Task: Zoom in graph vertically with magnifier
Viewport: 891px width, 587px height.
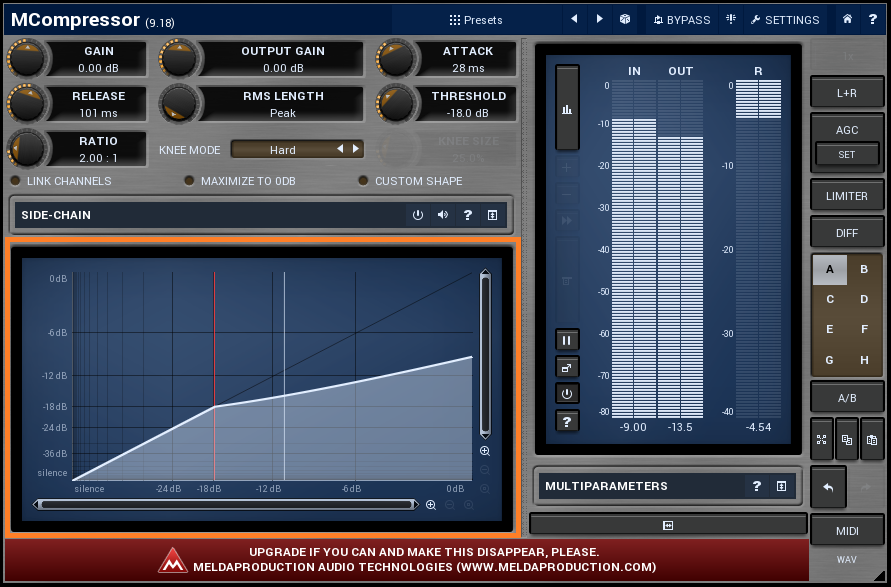Action: pyautogui.click(x=485, y=451)
